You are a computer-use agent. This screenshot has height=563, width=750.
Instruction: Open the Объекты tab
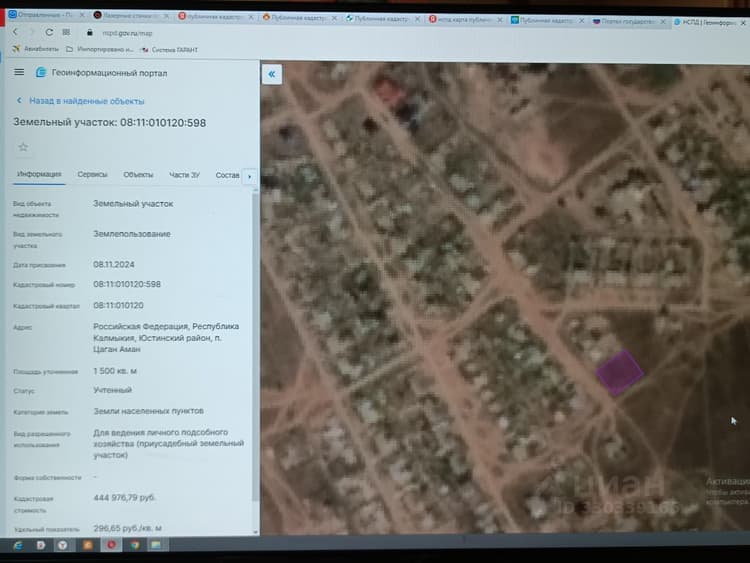click(138, 175)
